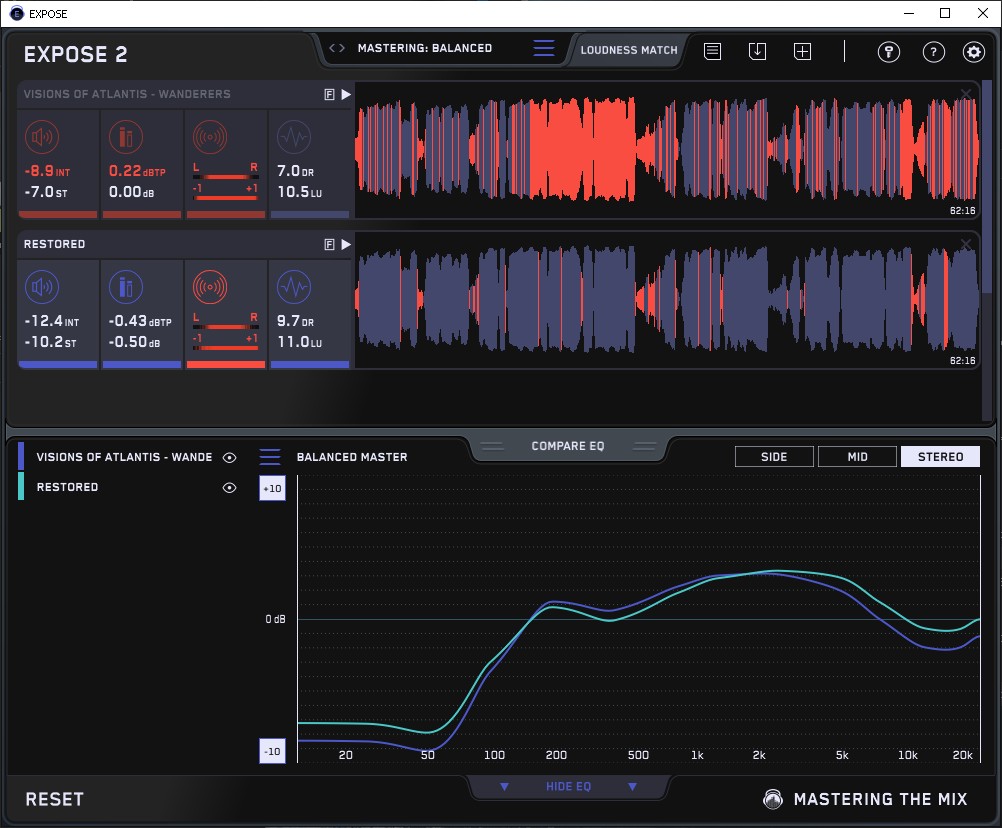
Task: Click the Expose 2 title logo
Action: pyautogui.click(x=75, y=54)
